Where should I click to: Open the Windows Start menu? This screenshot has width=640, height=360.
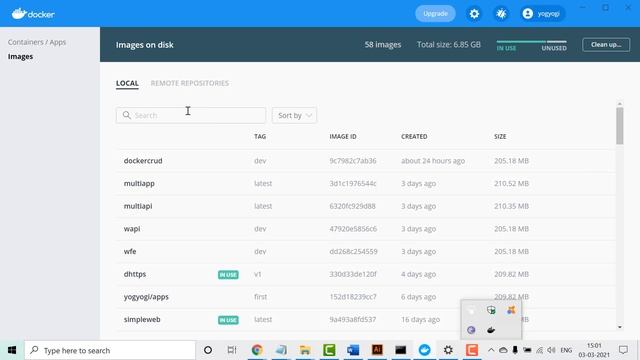pos(12,350)
